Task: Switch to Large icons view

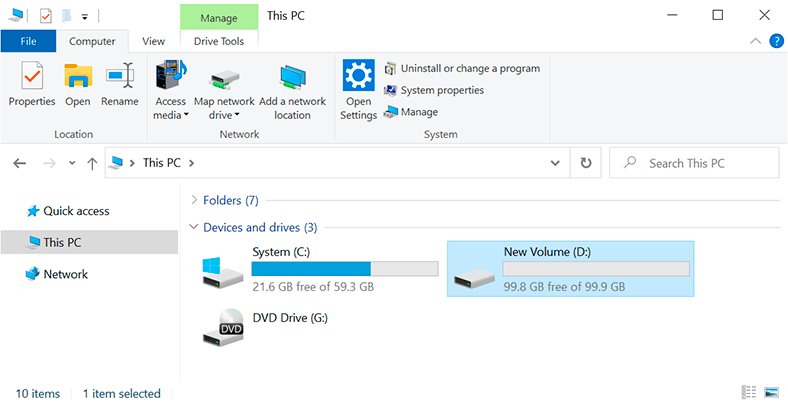Action: pos(771,392)
